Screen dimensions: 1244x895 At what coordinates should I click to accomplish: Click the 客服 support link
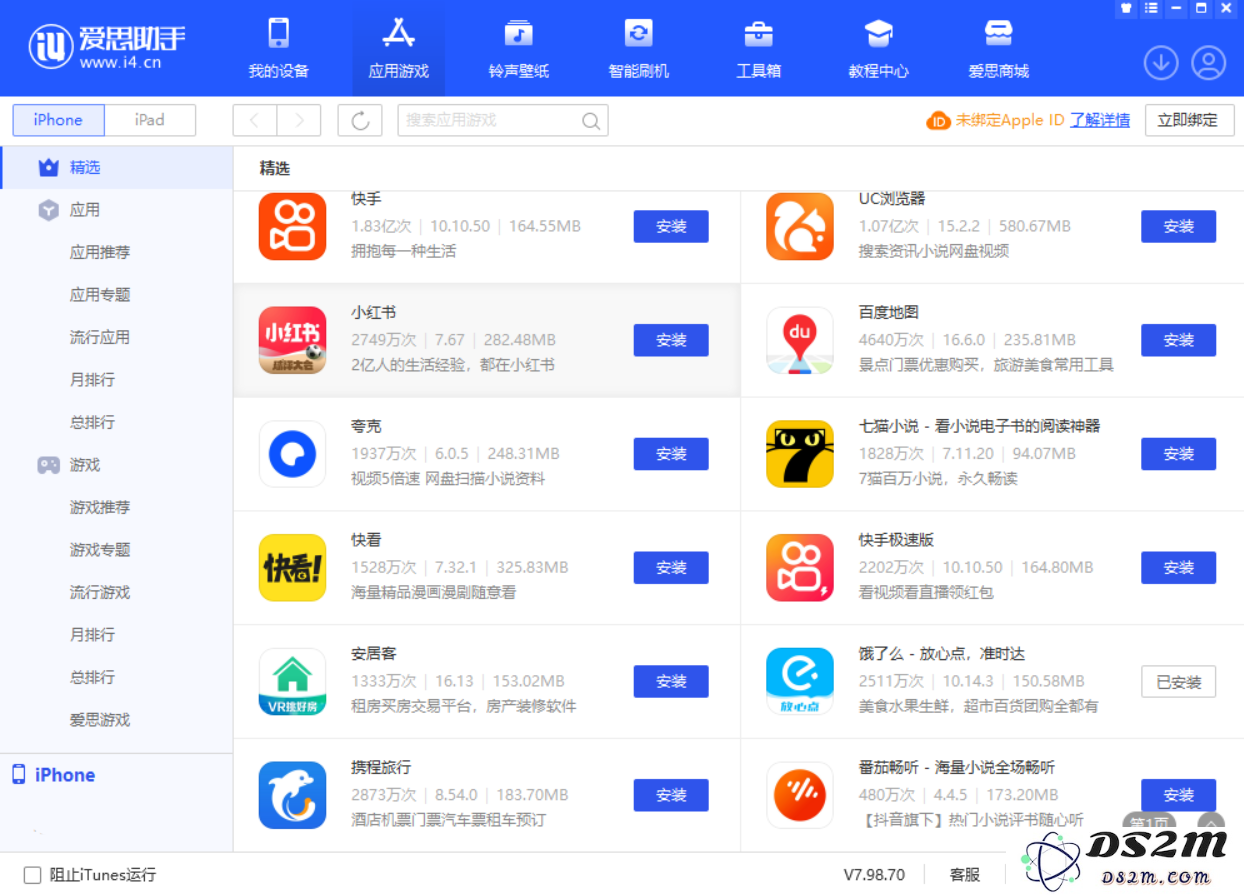coord(965,875)
